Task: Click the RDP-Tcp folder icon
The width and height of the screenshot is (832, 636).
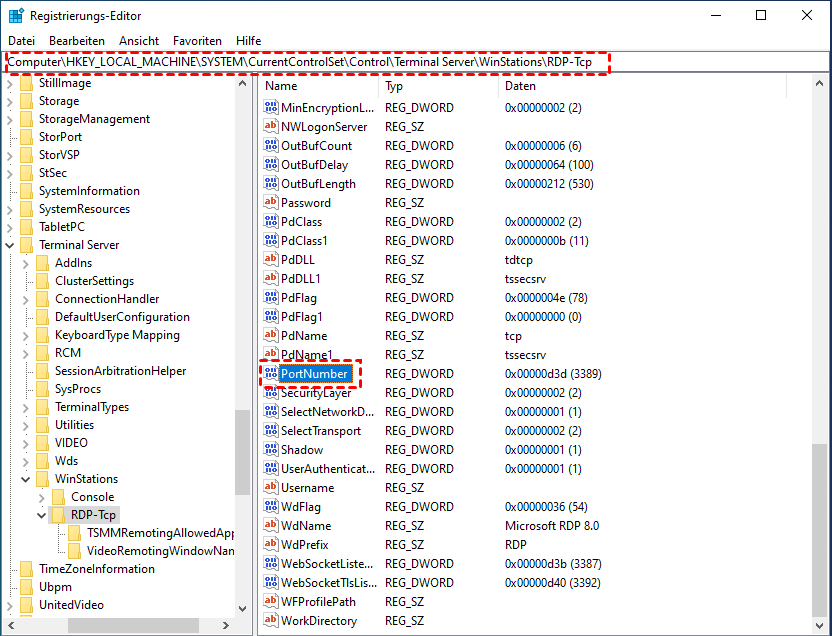Action: [x=58, y=515]
